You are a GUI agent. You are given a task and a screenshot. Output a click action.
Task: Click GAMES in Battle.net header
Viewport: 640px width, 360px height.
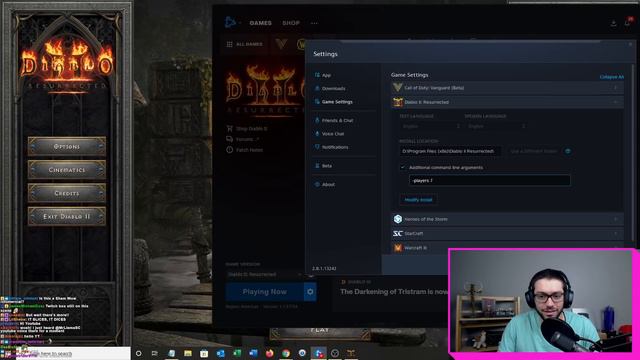click(x=260, y=23)
